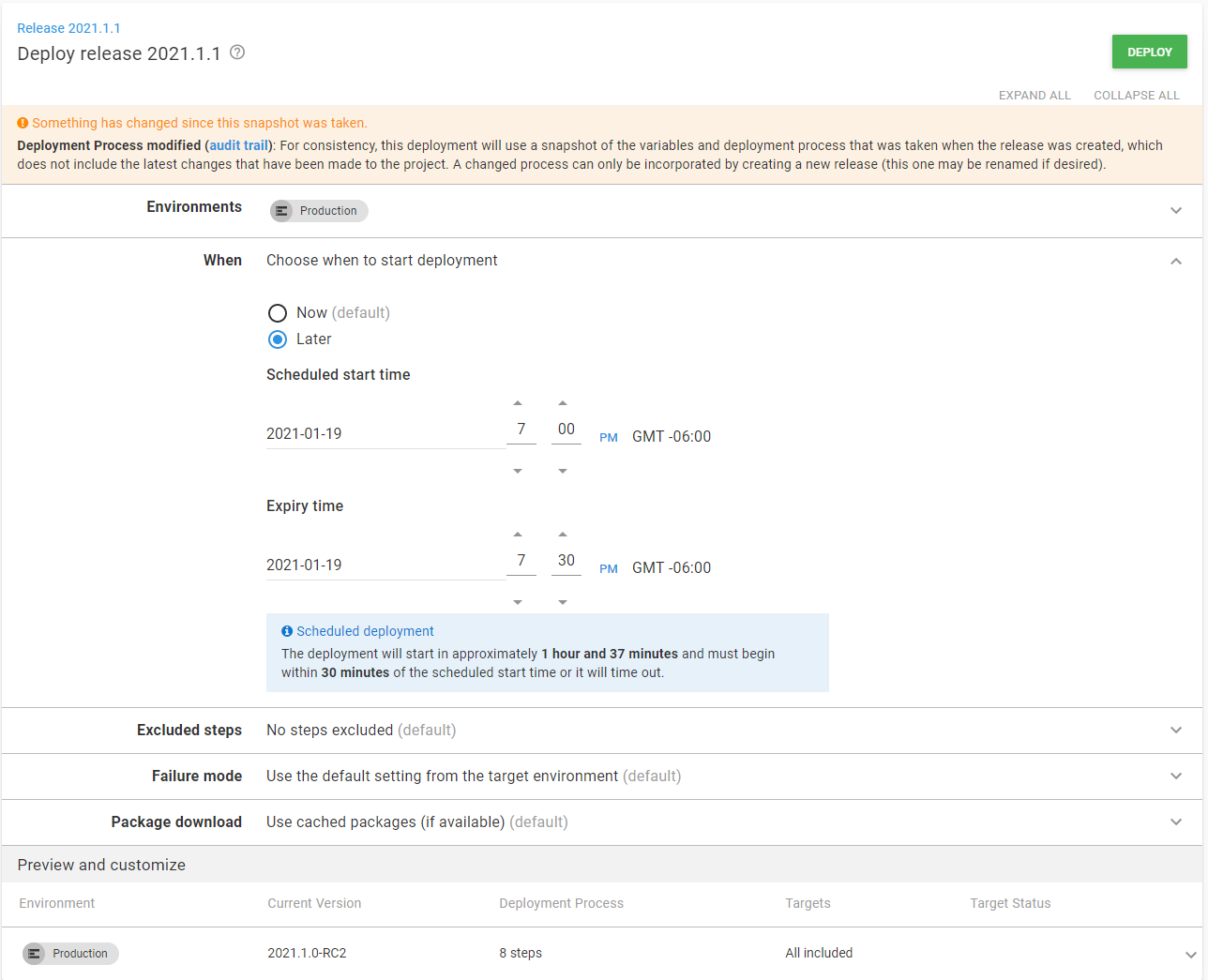Decrement the expiry time hour with the down arrow
1208x980 pixels.
click(519, 601)
